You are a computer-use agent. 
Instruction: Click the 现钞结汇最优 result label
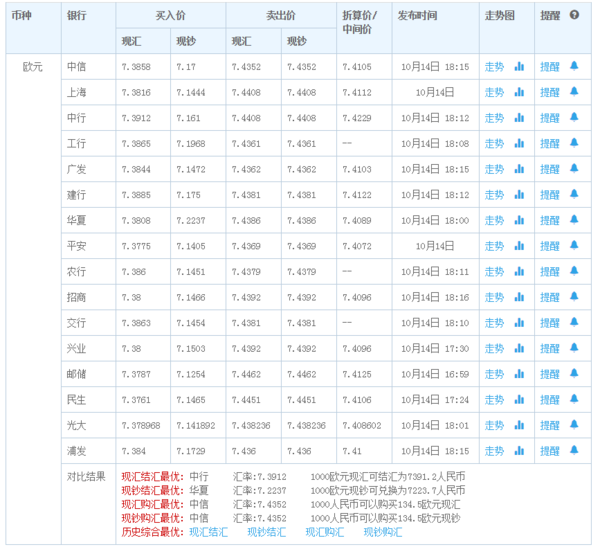click(x=153, y=491)
